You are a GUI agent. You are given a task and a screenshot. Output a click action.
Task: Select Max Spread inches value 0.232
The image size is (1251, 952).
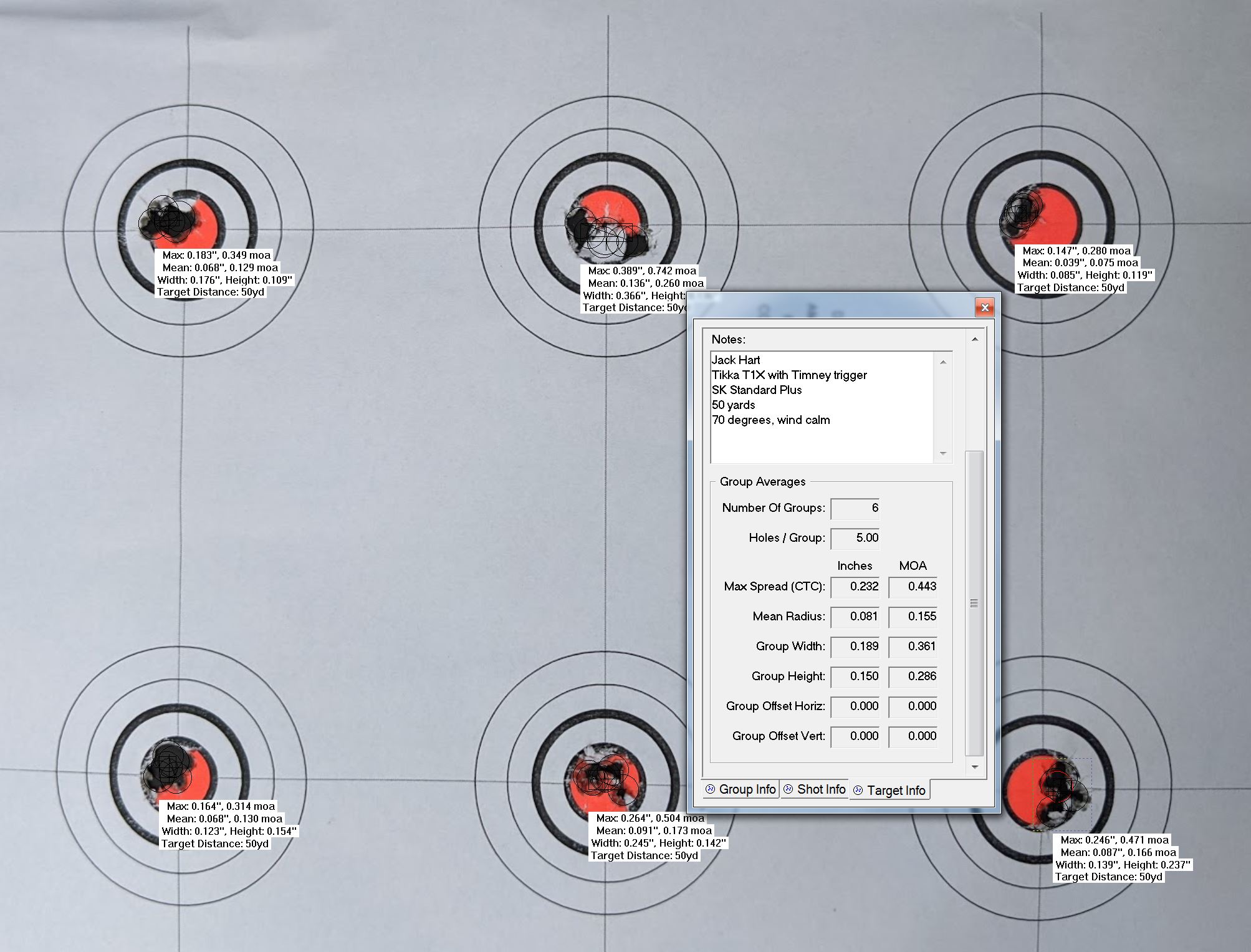[855, 587]
